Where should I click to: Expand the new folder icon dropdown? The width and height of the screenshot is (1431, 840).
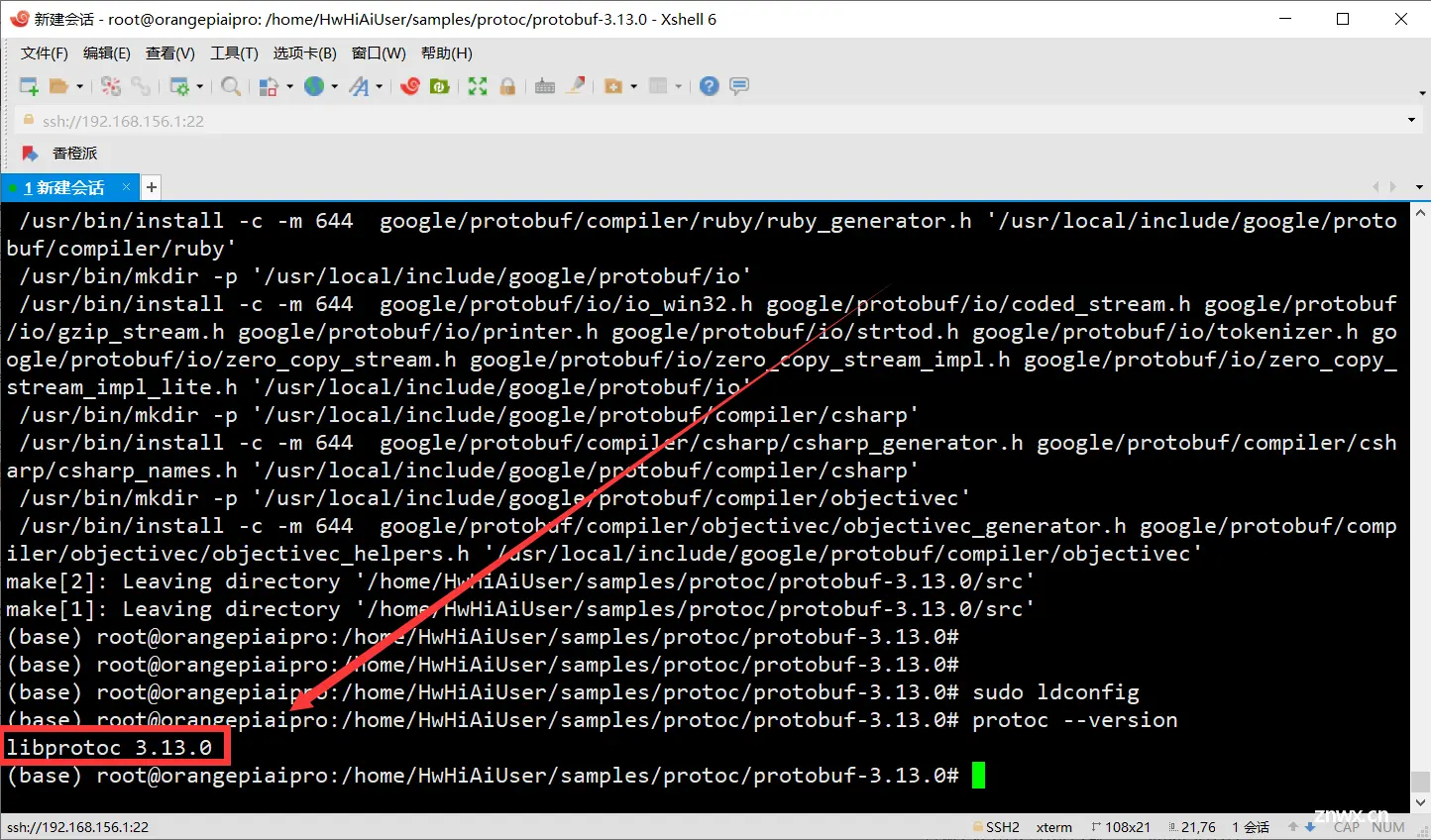point(634,86)
